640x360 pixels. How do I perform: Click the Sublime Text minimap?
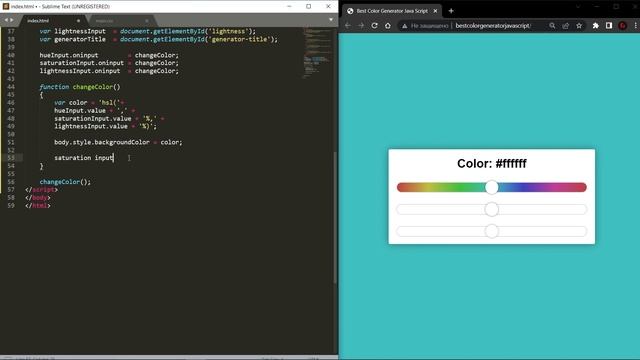[x=317, y=53]
